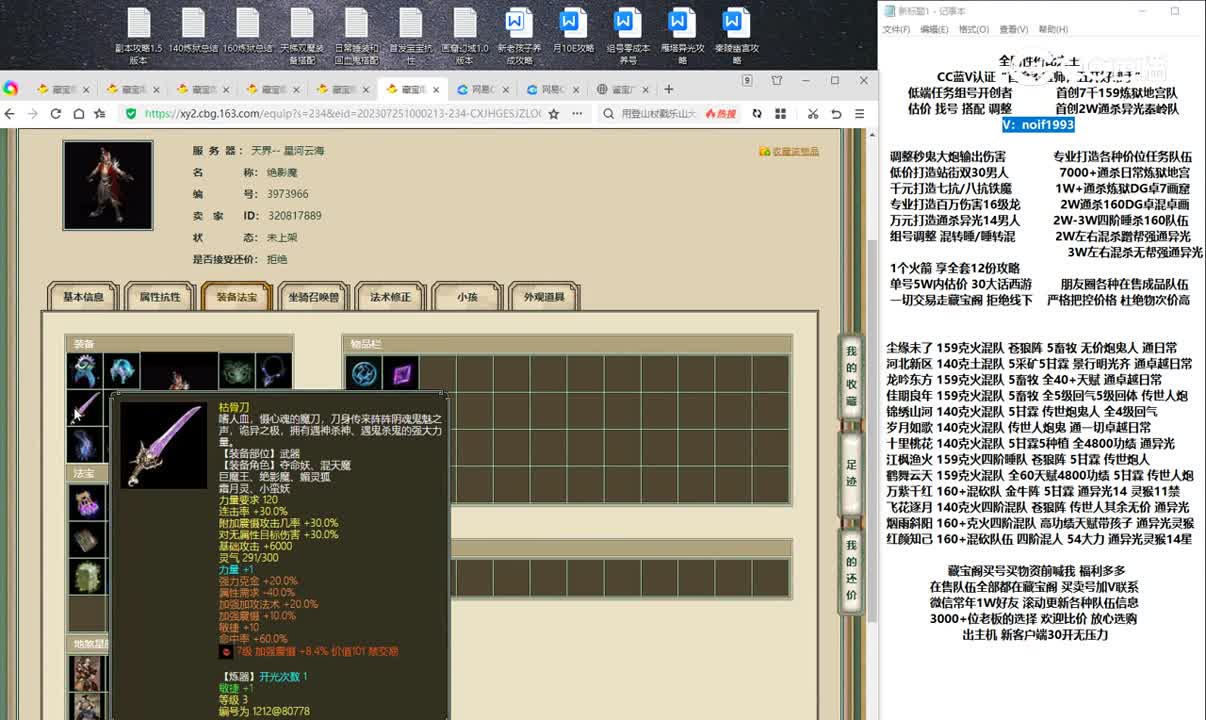Open the browser apps grid icon
The image size is (1206, 720).
(780, 114)
